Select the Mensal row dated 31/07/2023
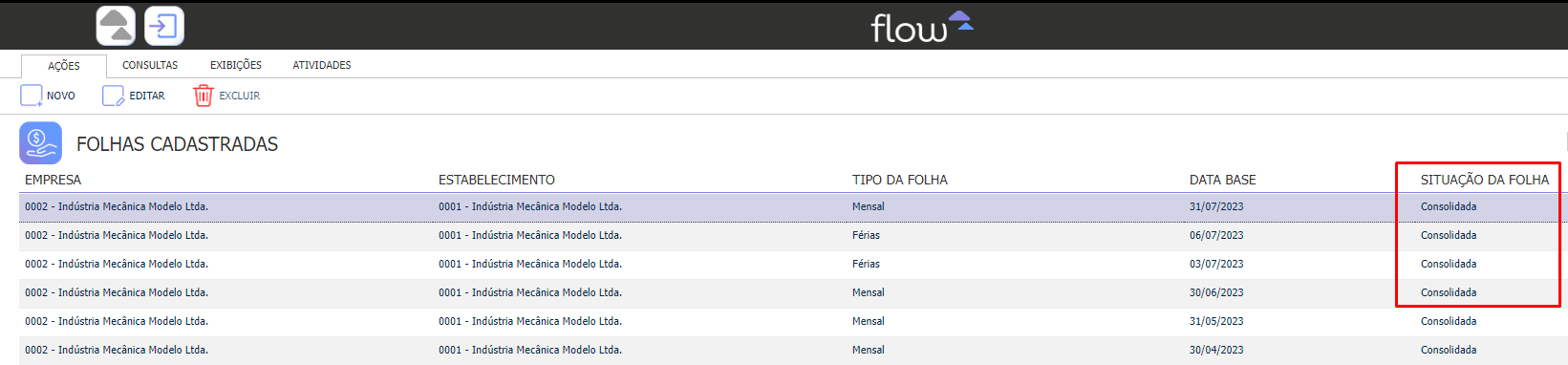Viewport: 1568px width, 365px height. (x=792, y=206)
